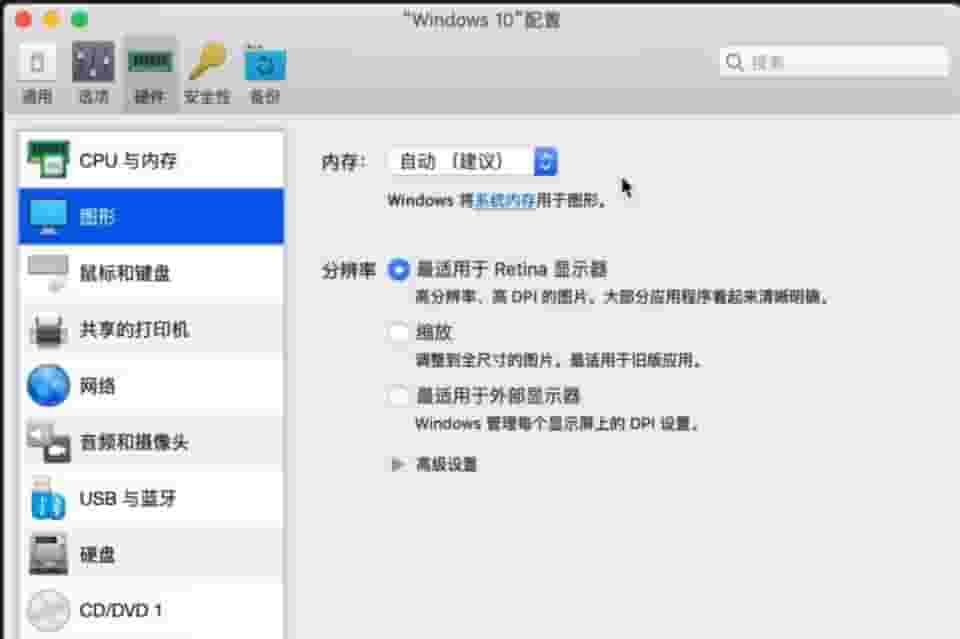Select the 缩放 resolution radio button
The width and height of the screenshot is (960, 639).
click(x=399, y=333)
